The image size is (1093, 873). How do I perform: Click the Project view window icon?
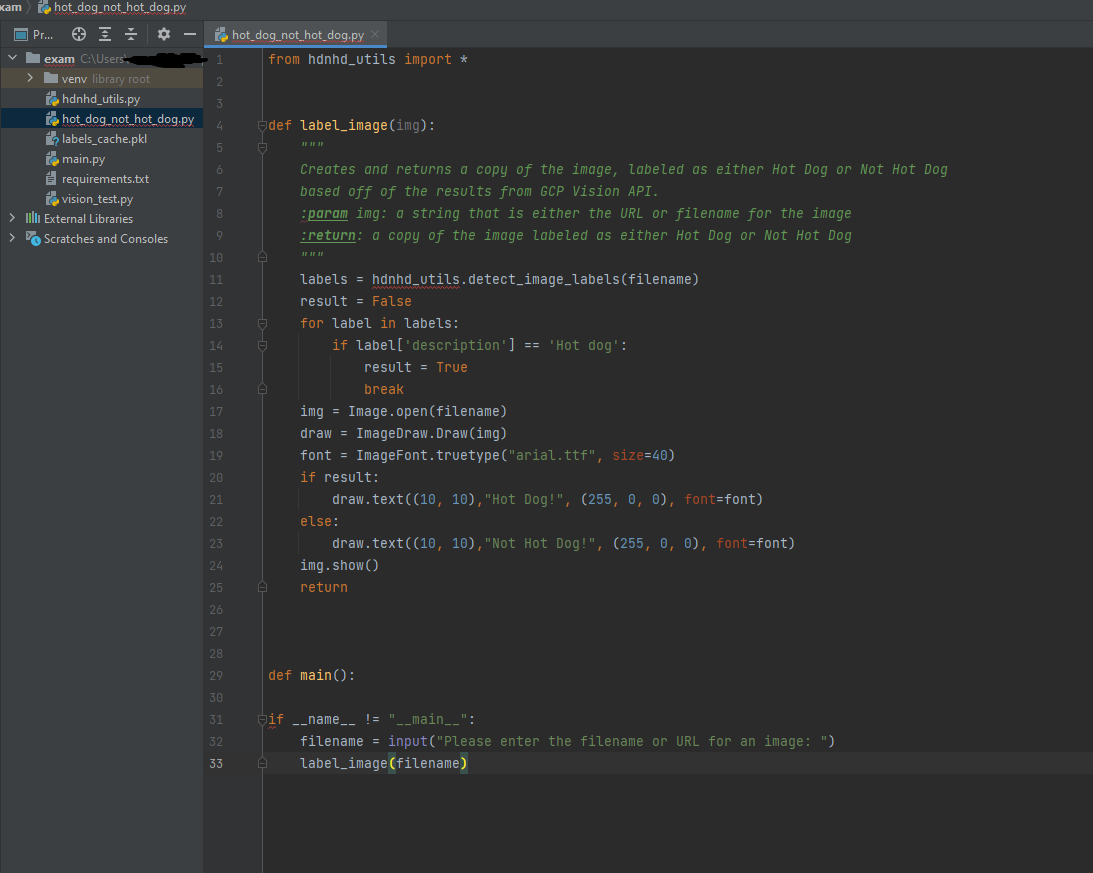pos(20,34)
